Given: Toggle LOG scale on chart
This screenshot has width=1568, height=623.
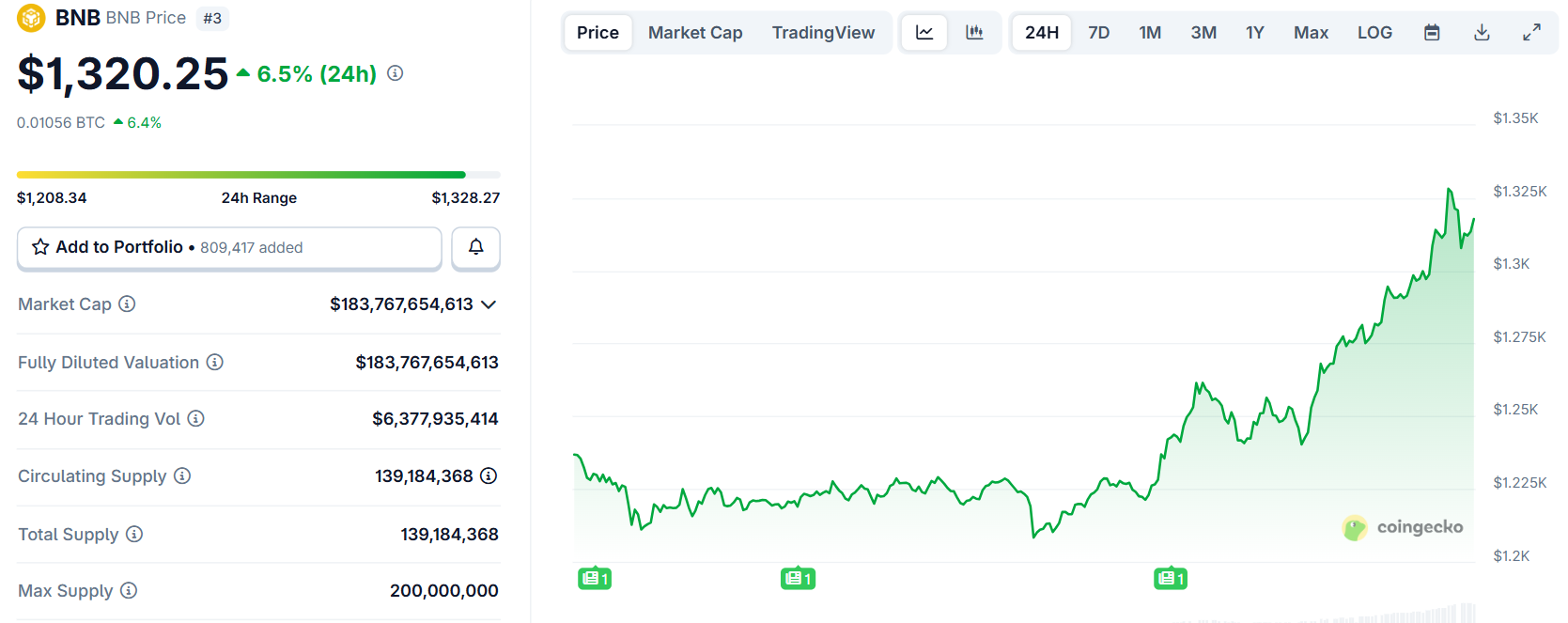Looking at the screenshot, I should (x=1374, y=33).
